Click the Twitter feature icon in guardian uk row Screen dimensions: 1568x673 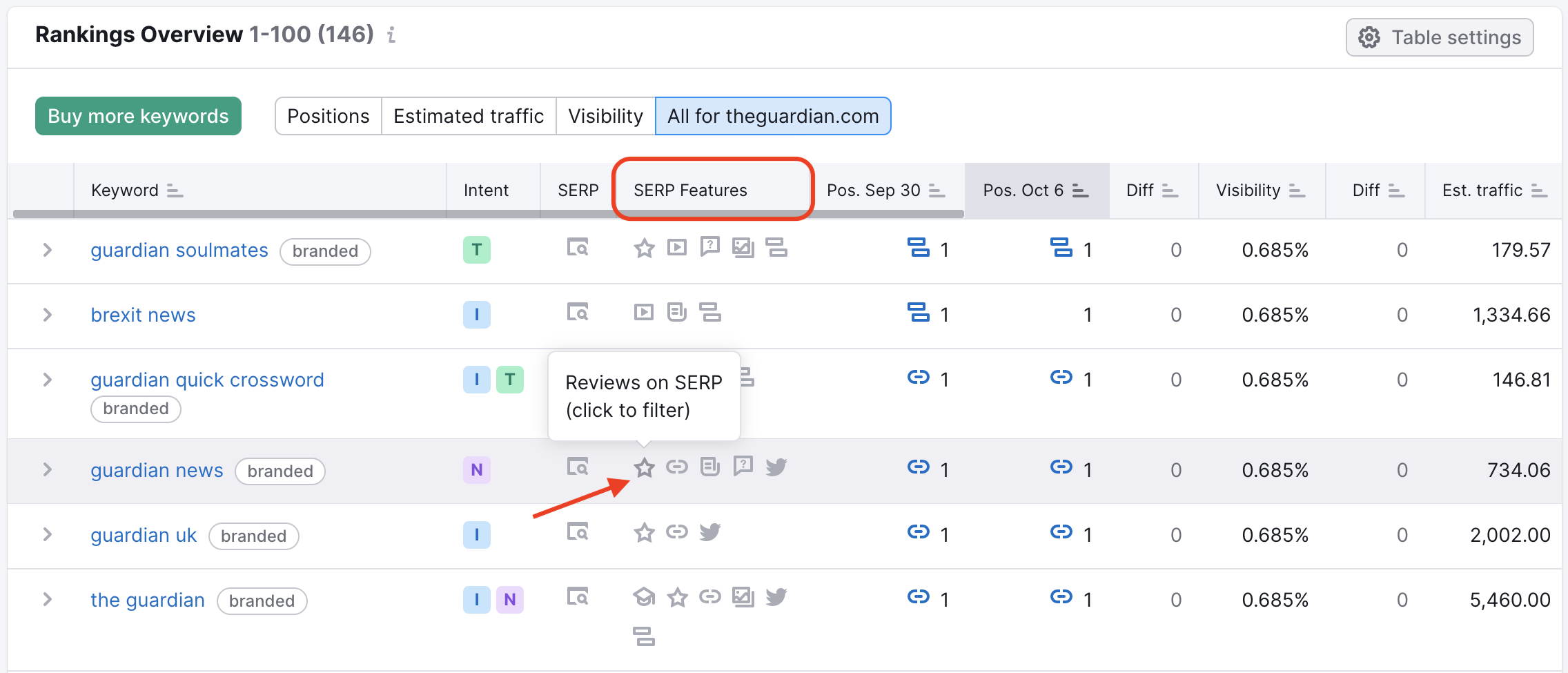click(710, 532)
